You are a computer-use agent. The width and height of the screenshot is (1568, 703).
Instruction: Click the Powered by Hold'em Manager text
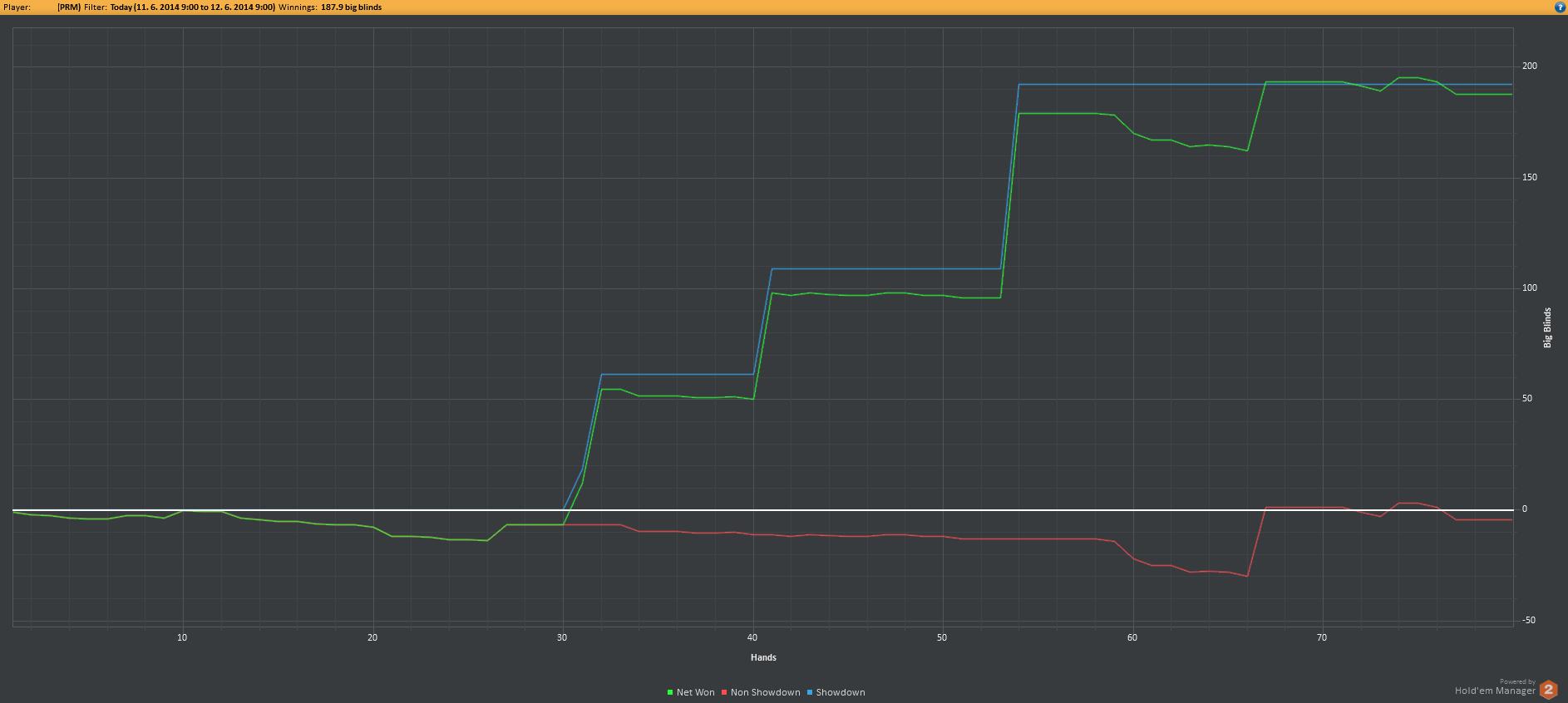[1495, 689]
